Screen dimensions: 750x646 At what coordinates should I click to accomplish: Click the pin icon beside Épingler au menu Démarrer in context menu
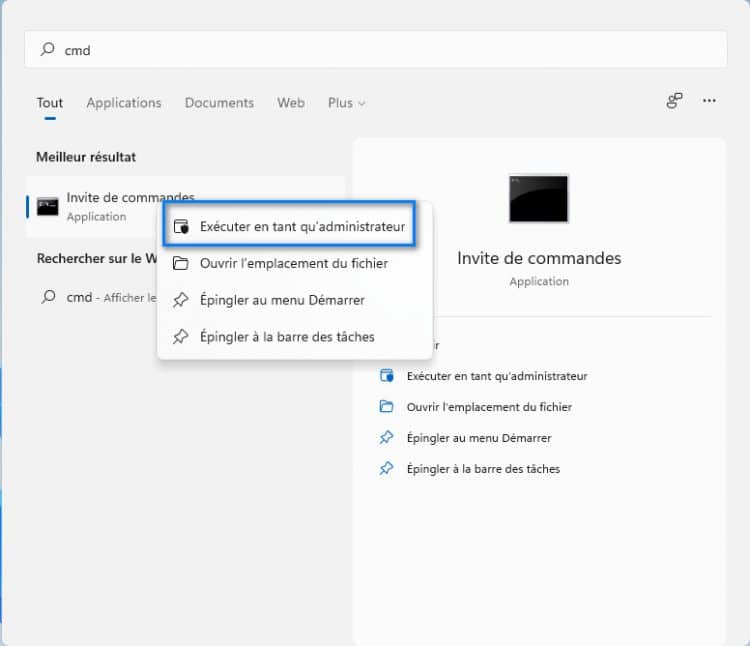(180, 300)
